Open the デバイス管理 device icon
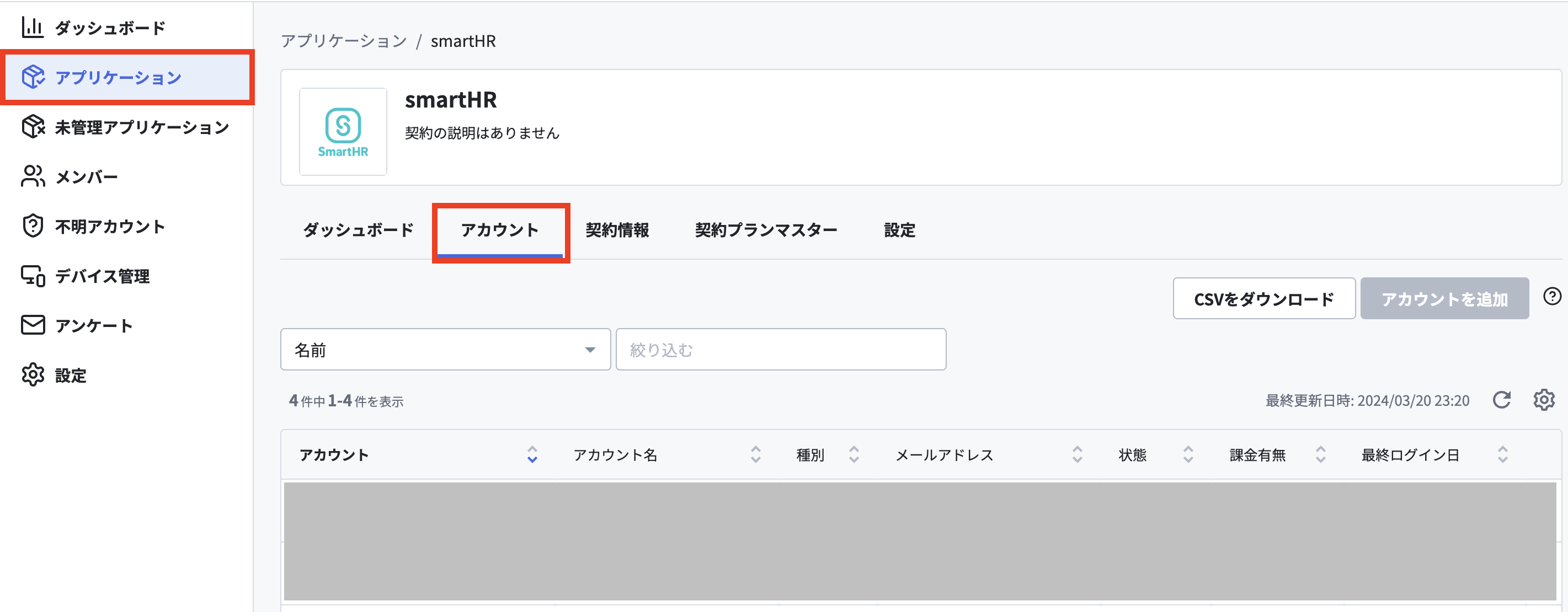 tap(33, 276)
